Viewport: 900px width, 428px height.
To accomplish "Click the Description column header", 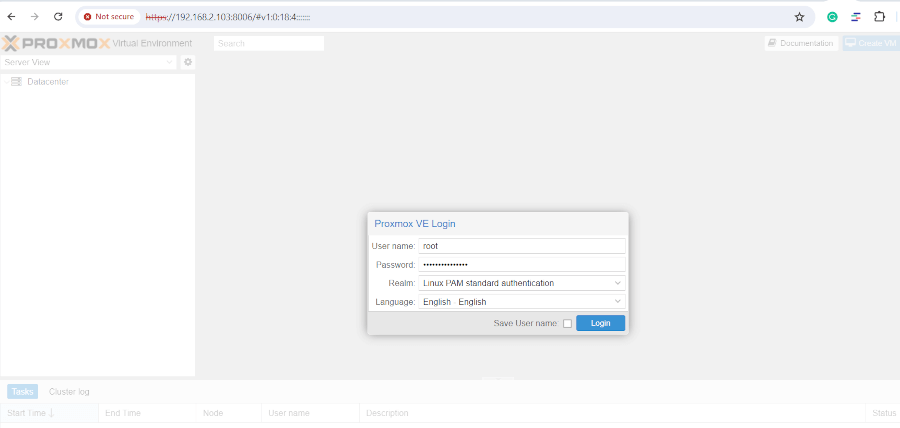I will coord(612,413).
